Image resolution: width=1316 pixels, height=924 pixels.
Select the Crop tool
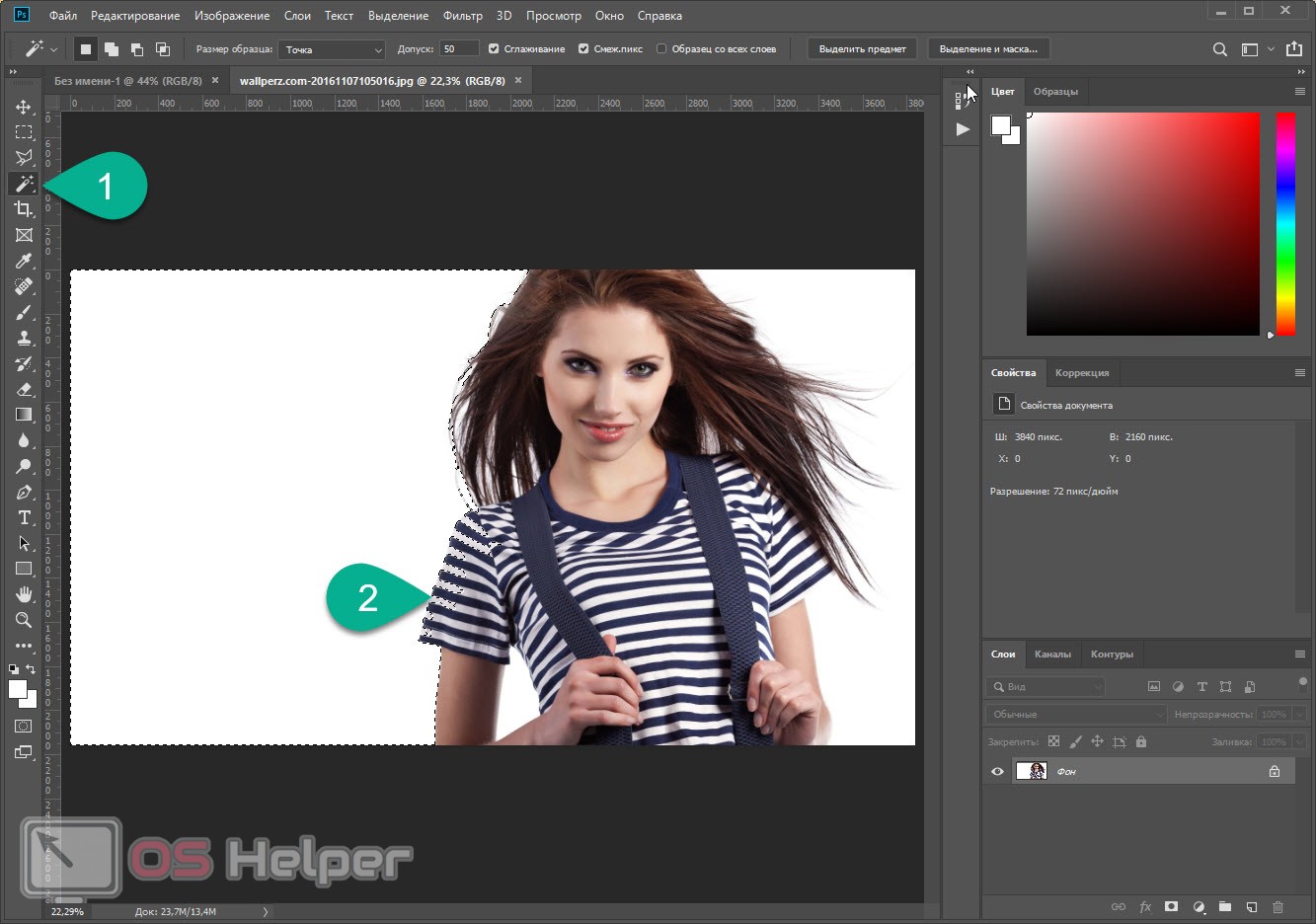24,209
